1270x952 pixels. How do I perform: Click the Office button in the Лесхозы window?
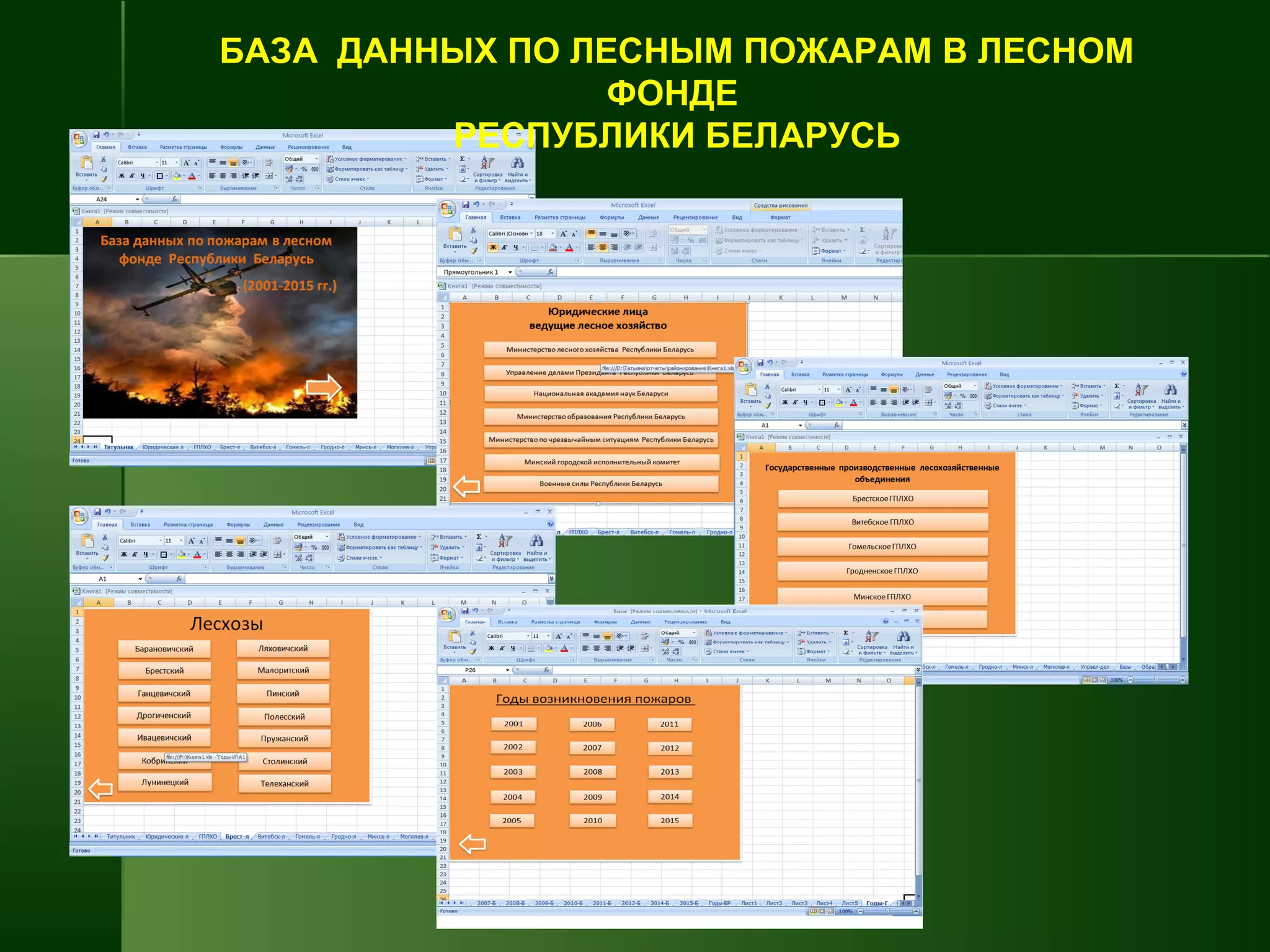pos(79,516)
